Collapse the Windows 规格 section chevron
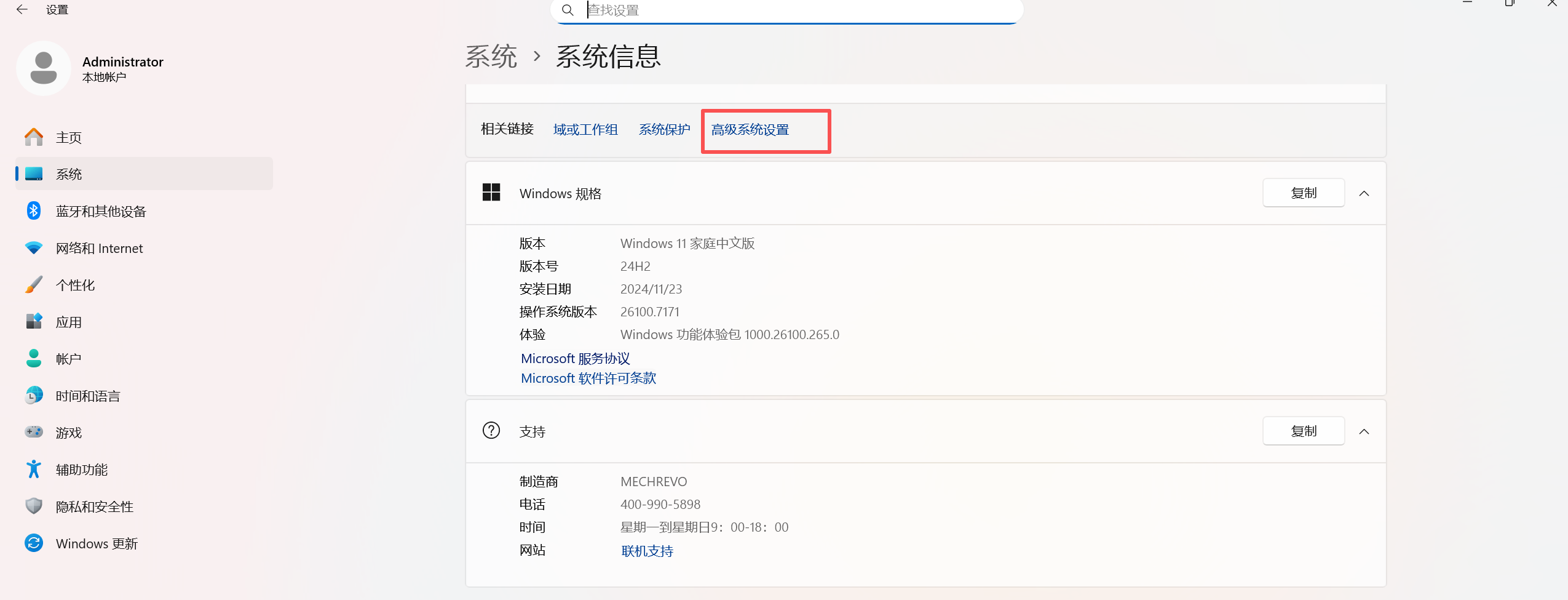This screenshot has width=1568, height=600. [1364, 193]
